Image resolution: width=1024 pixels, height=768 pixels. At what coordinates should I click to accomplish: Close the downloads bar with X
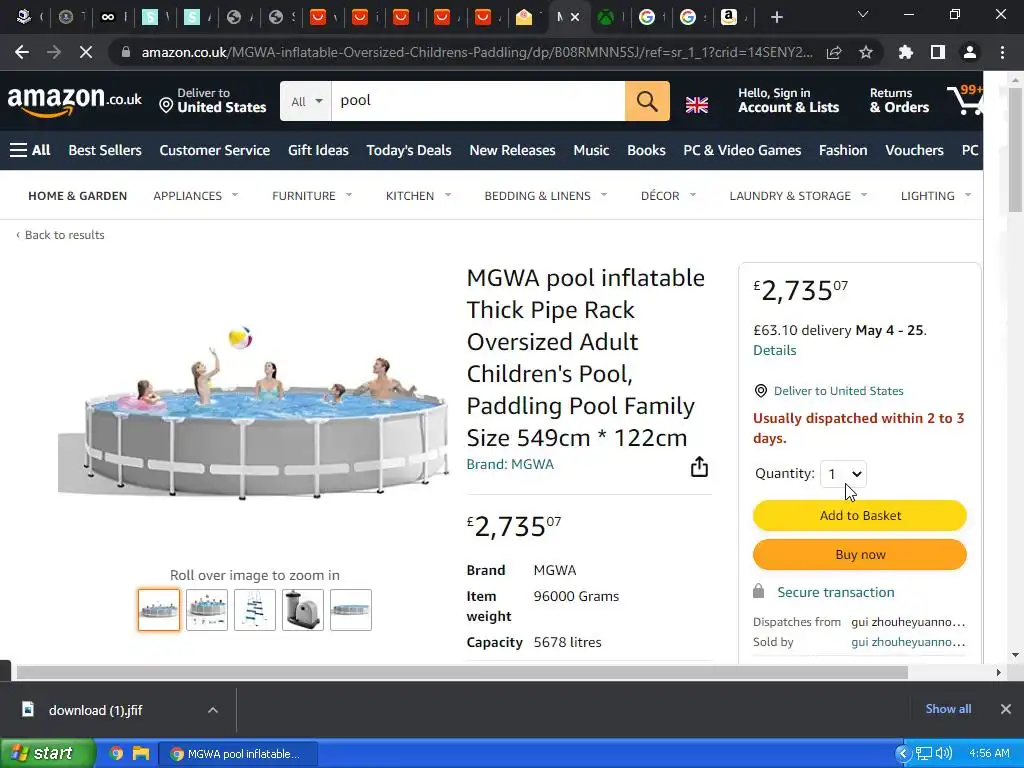point(1006,709)
